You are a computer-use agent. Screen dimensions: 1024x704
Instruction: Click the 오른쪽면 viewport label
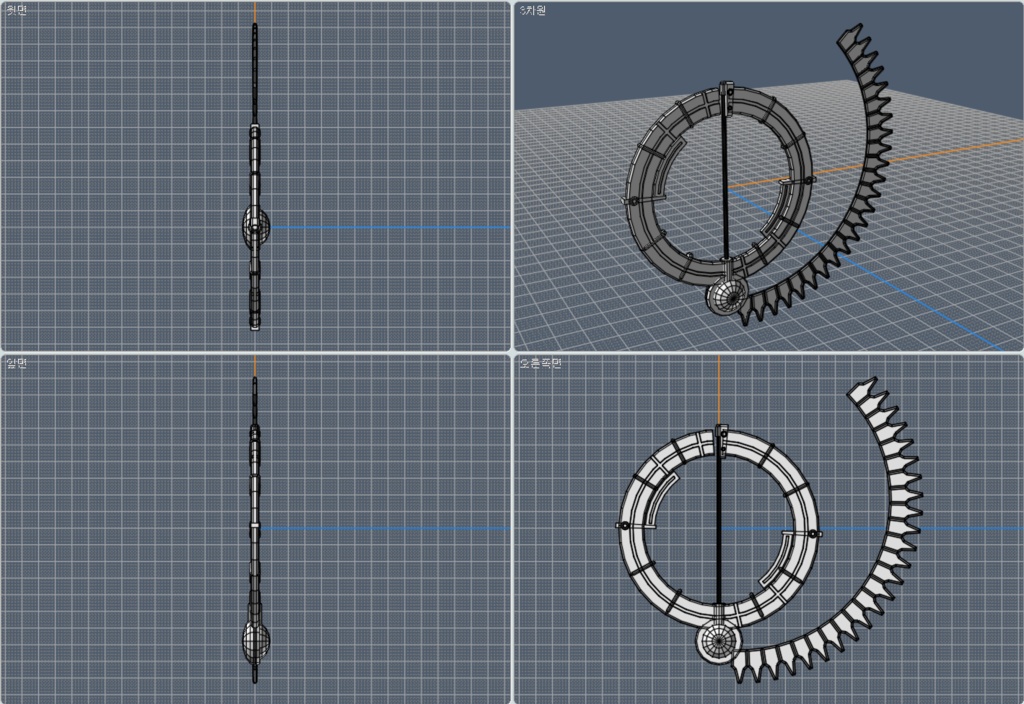click(541, 361)
